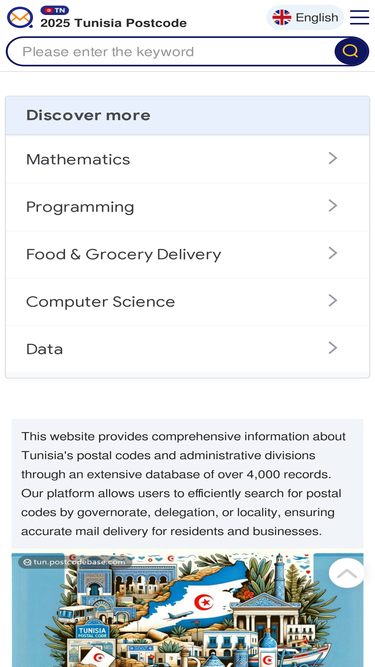This screenshot has width=375, height=667.
Task: Select the Computer Science item
Action: click(x=188, y=302)
